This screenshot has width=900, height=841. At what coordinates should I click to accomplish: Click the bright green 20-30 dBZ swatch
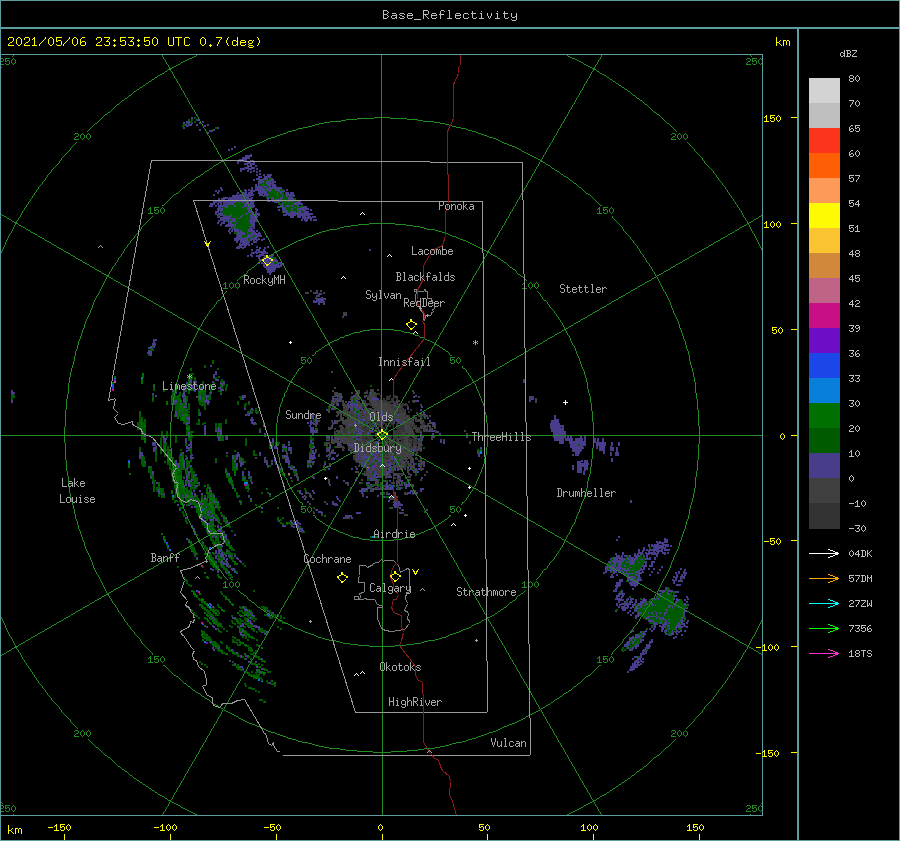[824, 416]
